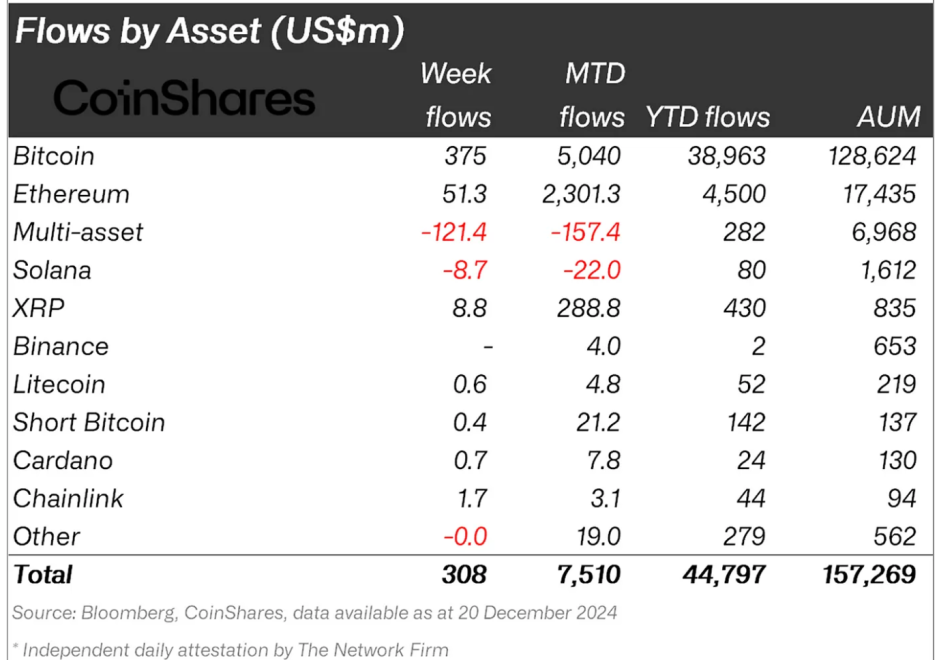Click the Solana row label
Image resolution: width=939 pixels, height=660 pixels.
coord(52,270)
